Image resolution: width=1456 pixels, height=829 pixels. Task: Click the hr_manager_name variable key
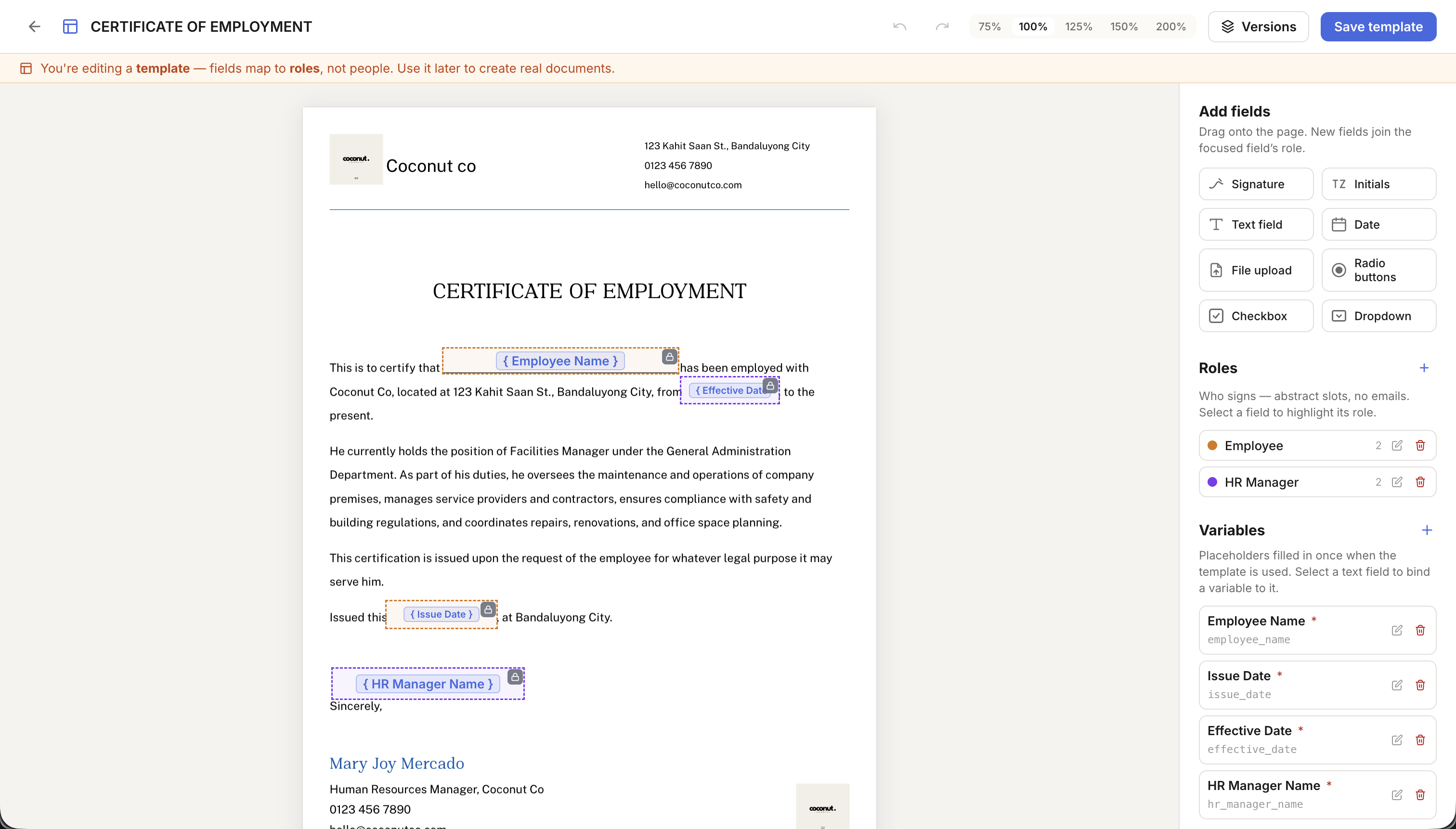click(x=1255, y=804)
